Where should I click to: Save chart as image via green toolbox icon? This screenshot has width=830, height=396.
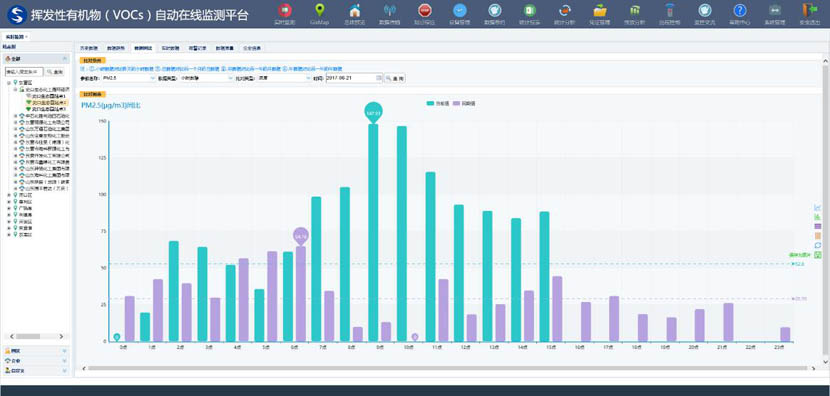tap(817, 255)
